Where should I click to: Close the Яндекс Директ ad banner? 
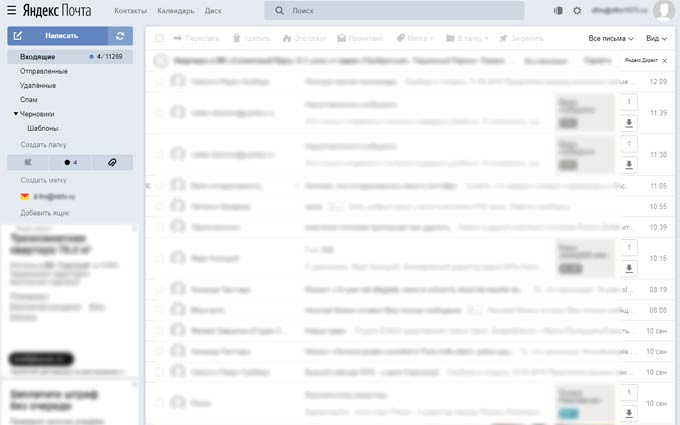(x=665, y=60)
